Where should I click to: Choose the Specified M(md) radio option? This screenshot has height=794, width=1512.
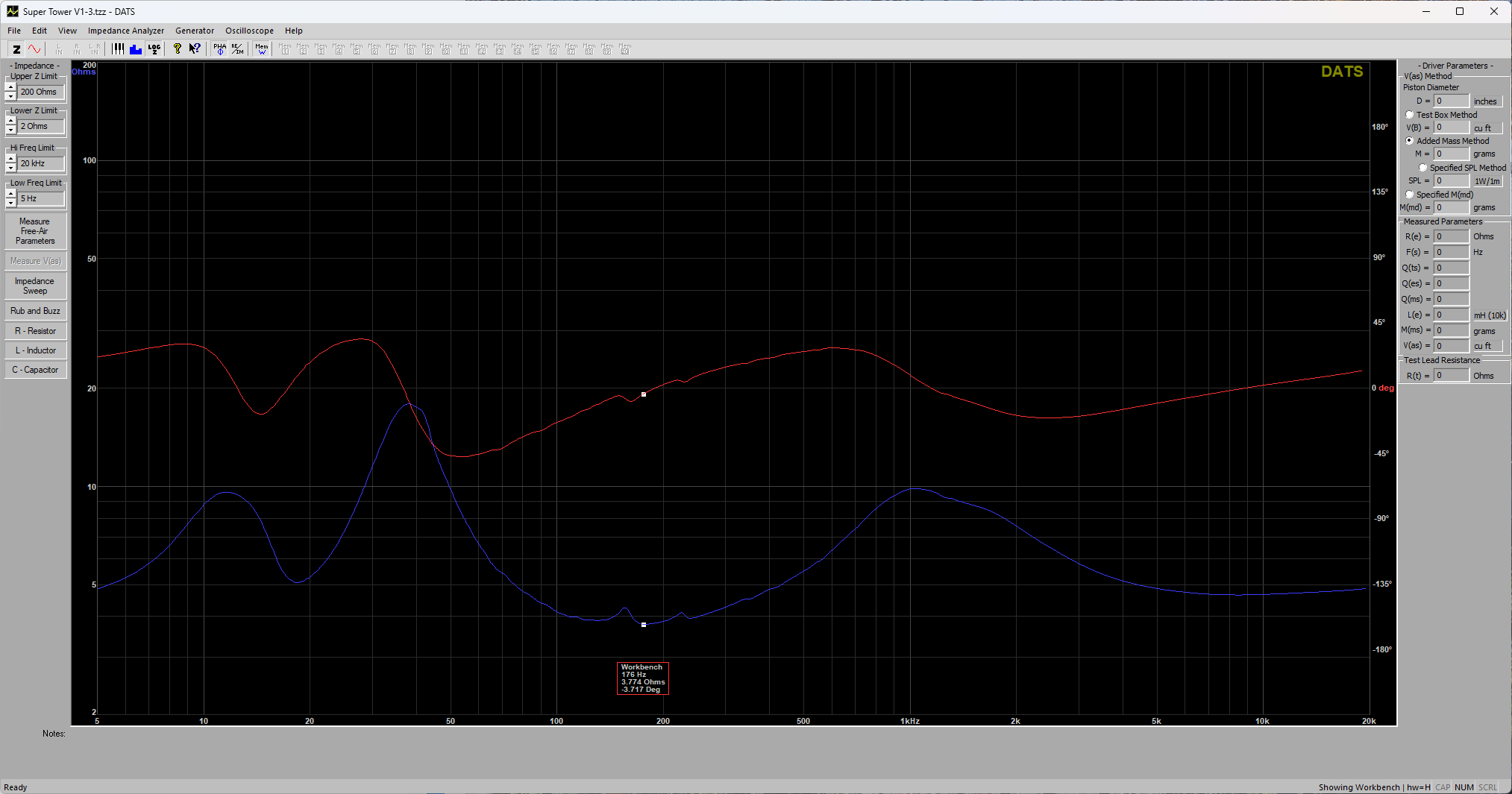pos(1410,195)
